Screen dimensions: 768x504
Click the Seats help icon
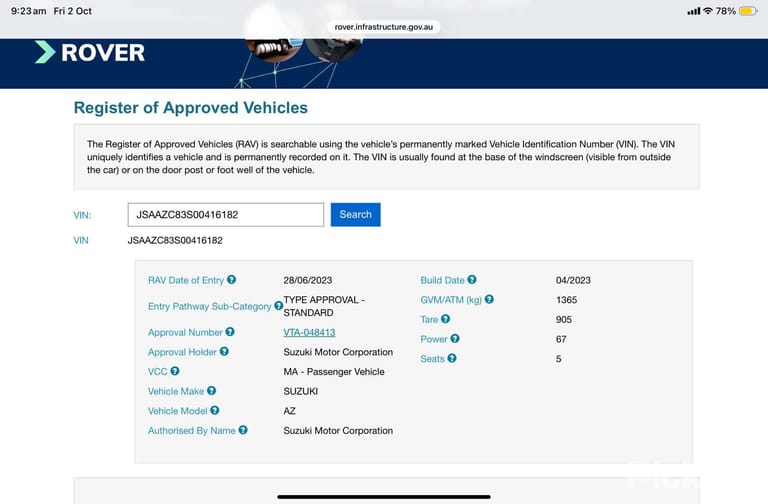(x=452, y=358)
